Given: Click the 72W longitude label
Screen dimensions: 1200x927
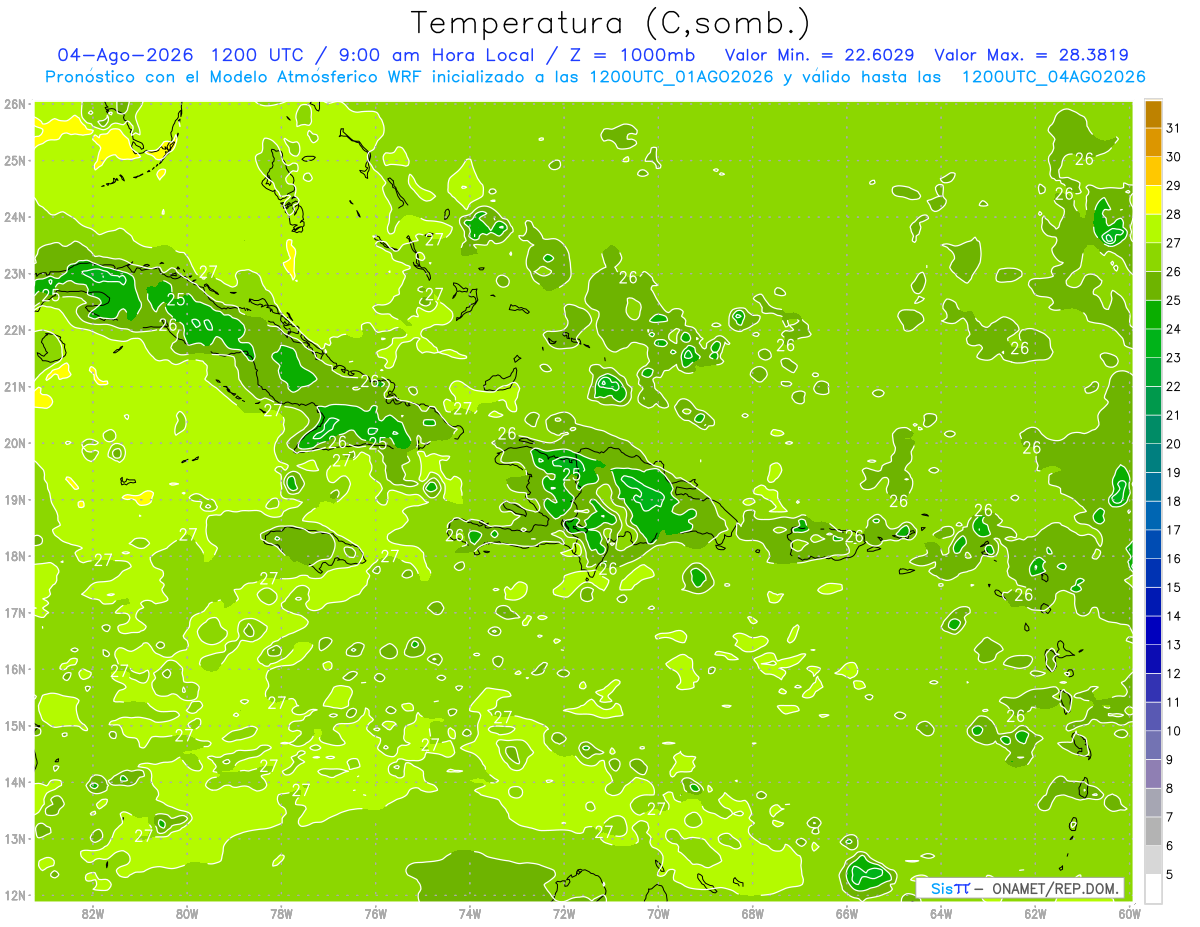Looking at the screenshot, I should [563, 913].
